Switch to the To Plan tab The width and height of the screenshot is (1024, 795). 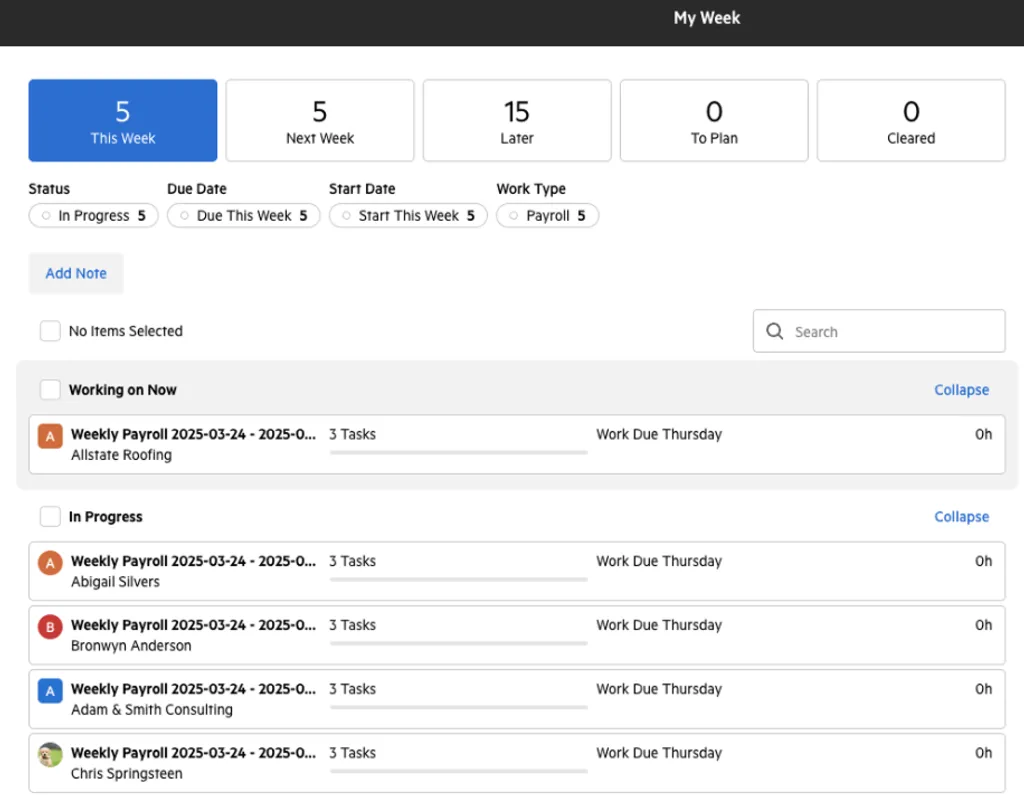tap(714, 120)
